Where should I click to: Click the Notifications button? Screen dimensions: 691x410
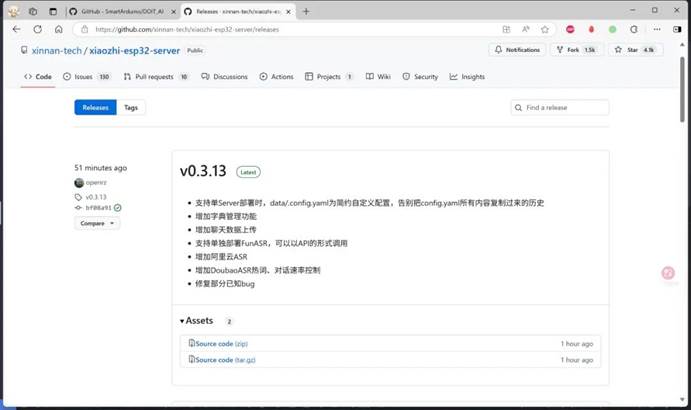click(517, 50)
